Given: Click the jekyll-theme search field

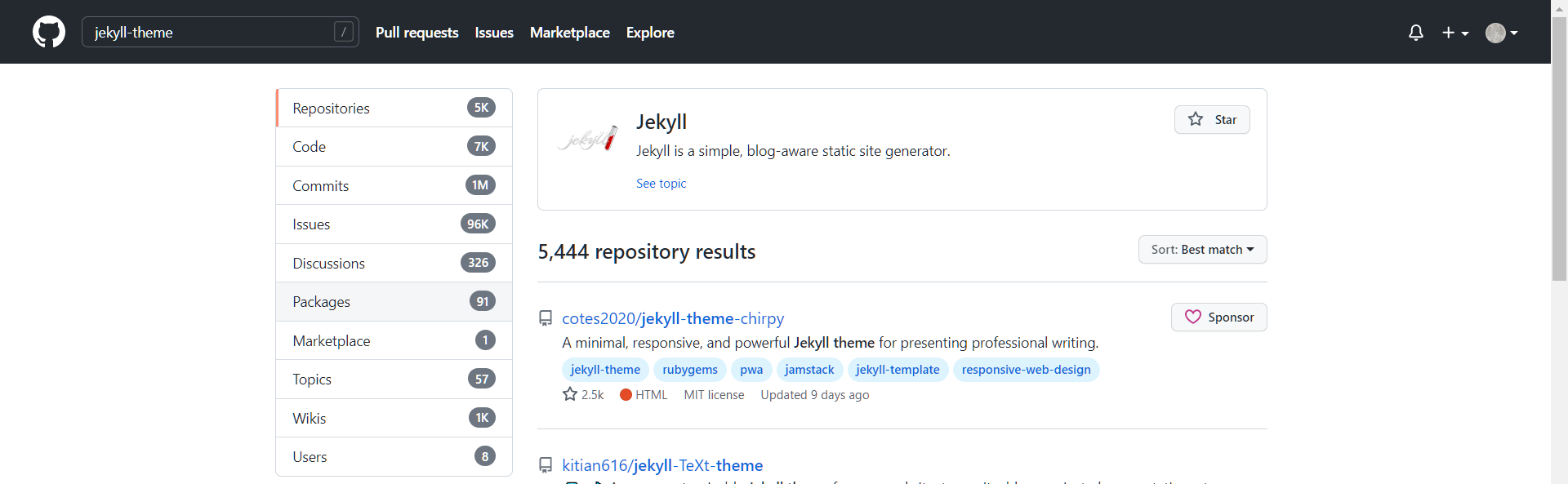Looking at the screenshot, I should [220, 32].
